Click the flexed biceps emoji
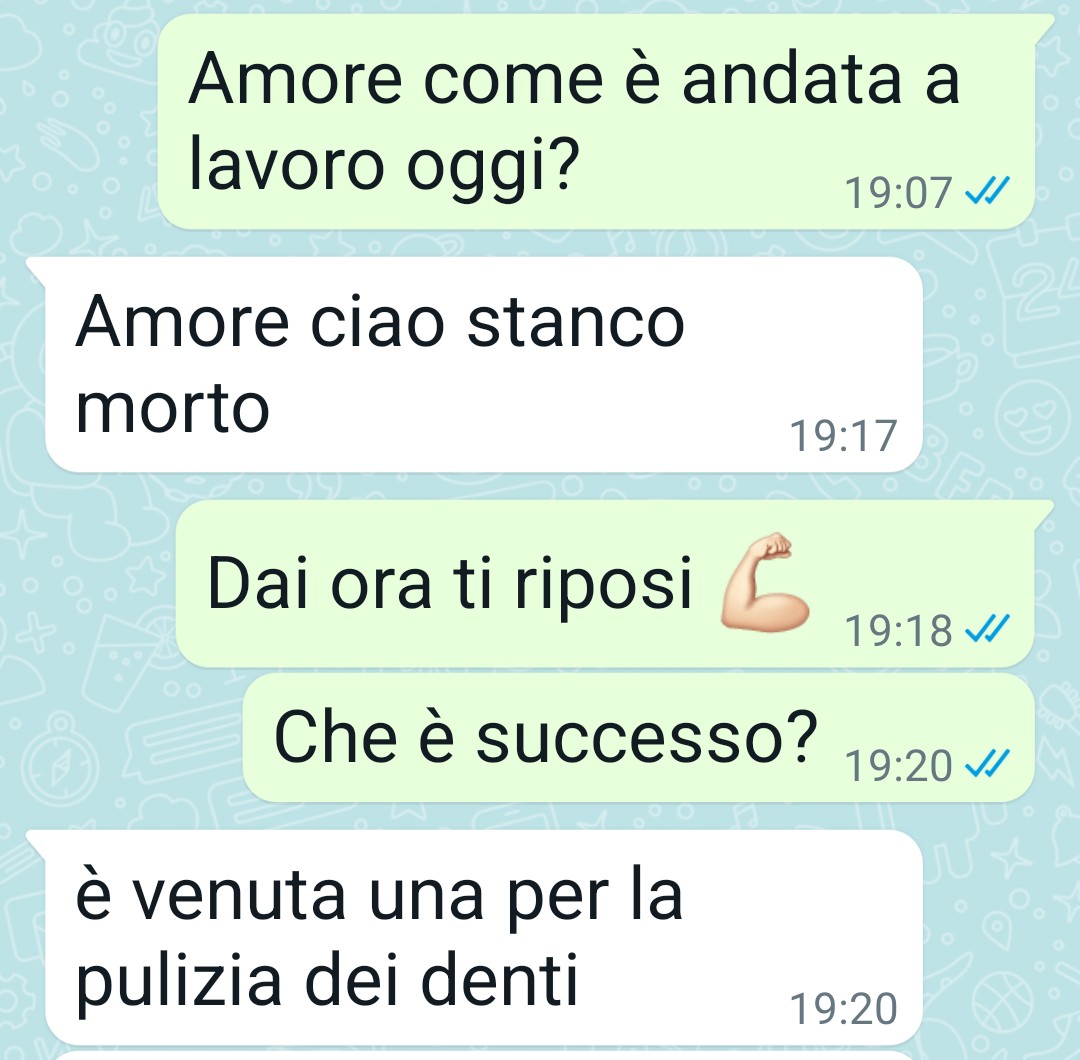The height and width of the screenshot is (1060, 1080). pyautogui.click(x=765, y=581)
